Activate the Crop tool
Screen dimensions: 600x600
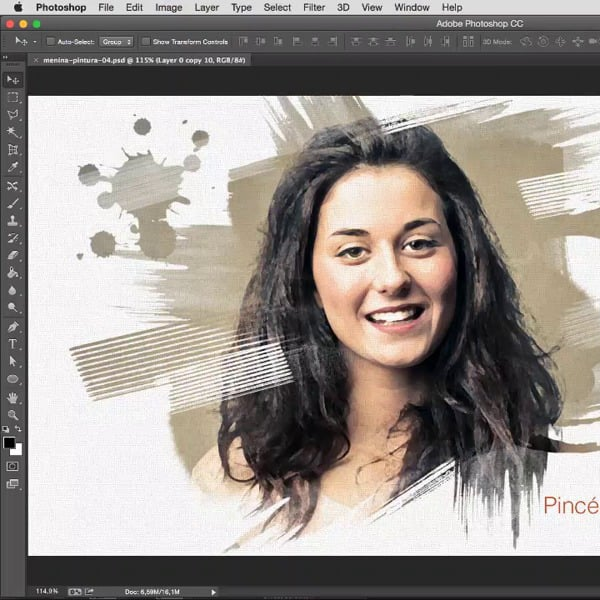(x=13, y=150)
